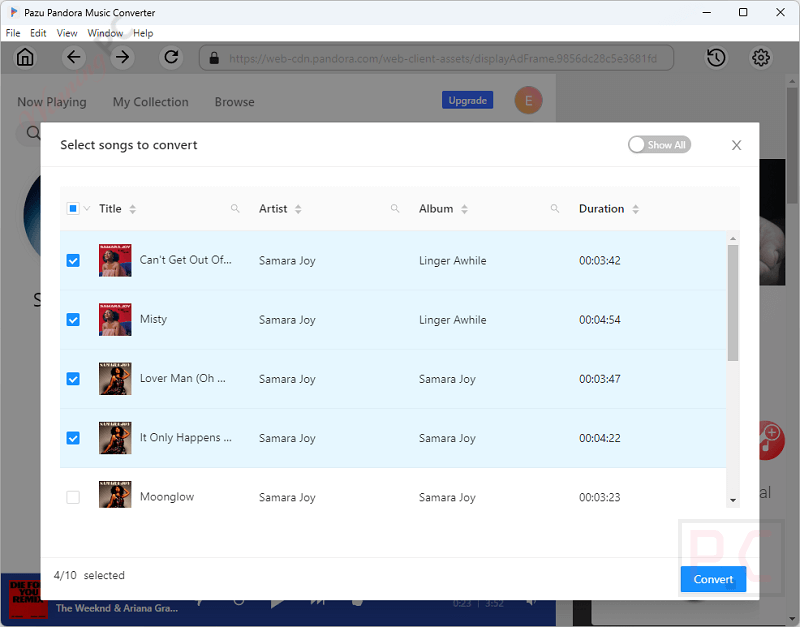Image resolution: width=800 pixels, height=627 pixels.
Task: Click Misty album cover thumbnail
Action: pos(115,319)
